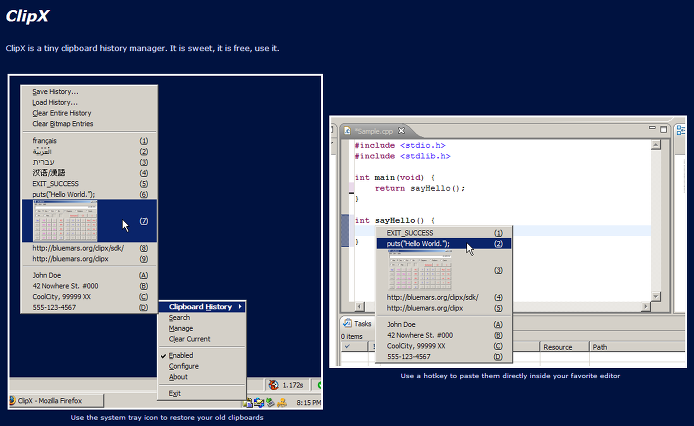694x426 pixels.
Task: Click the orange figure tray icon
Action: tap(281, 403)
